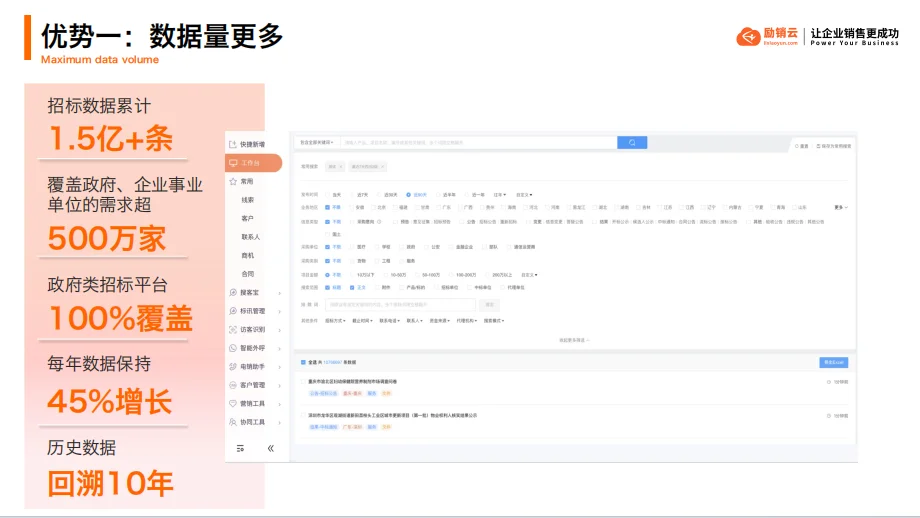Check the 附件 search scope checkbox
Image resolution: width=920 pixels, height=518 pixels.
point(377,287)
